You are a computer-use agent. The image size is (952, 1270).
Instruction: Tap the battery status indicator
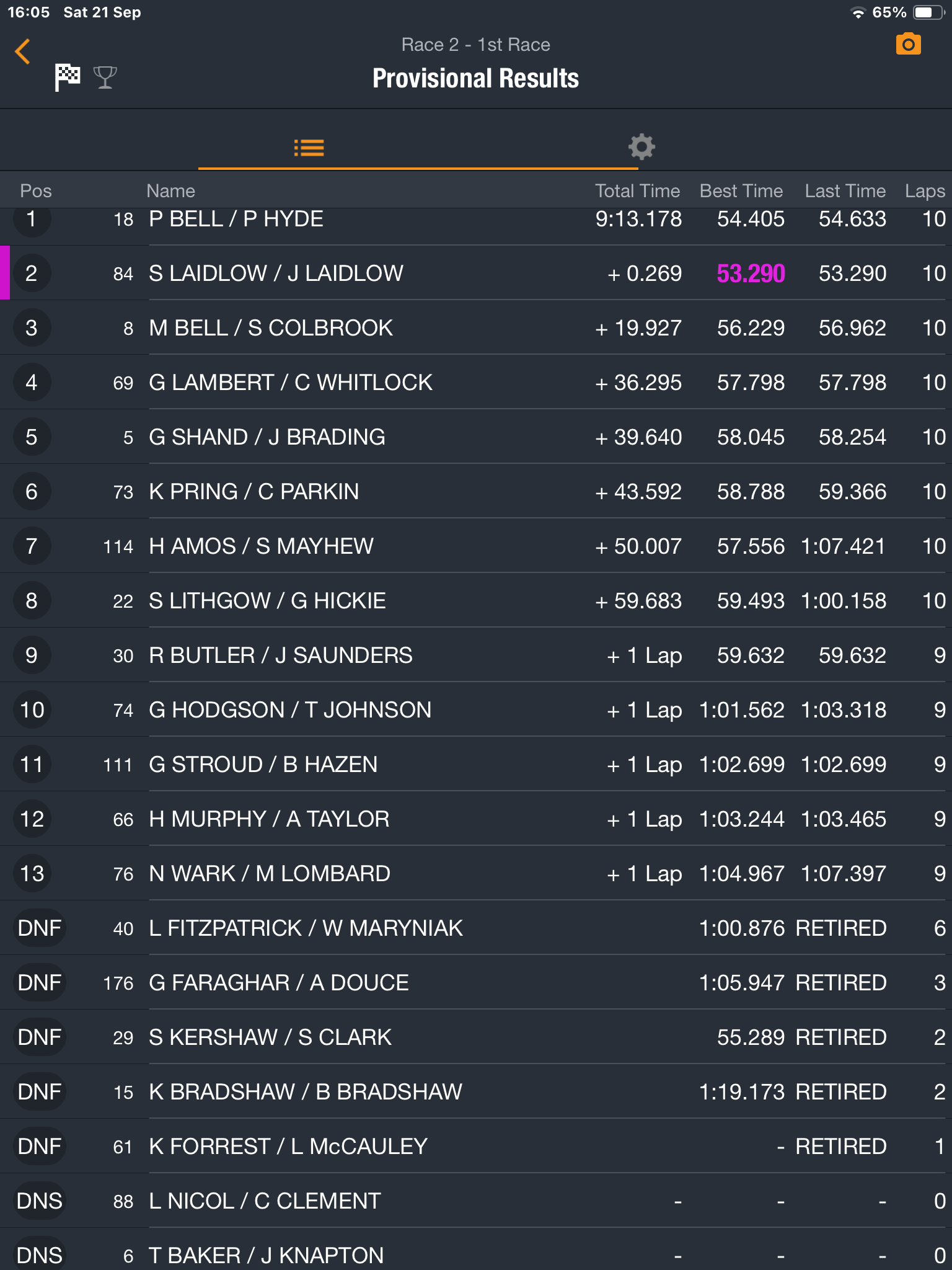pyautogui.click(x=928, y=12)
